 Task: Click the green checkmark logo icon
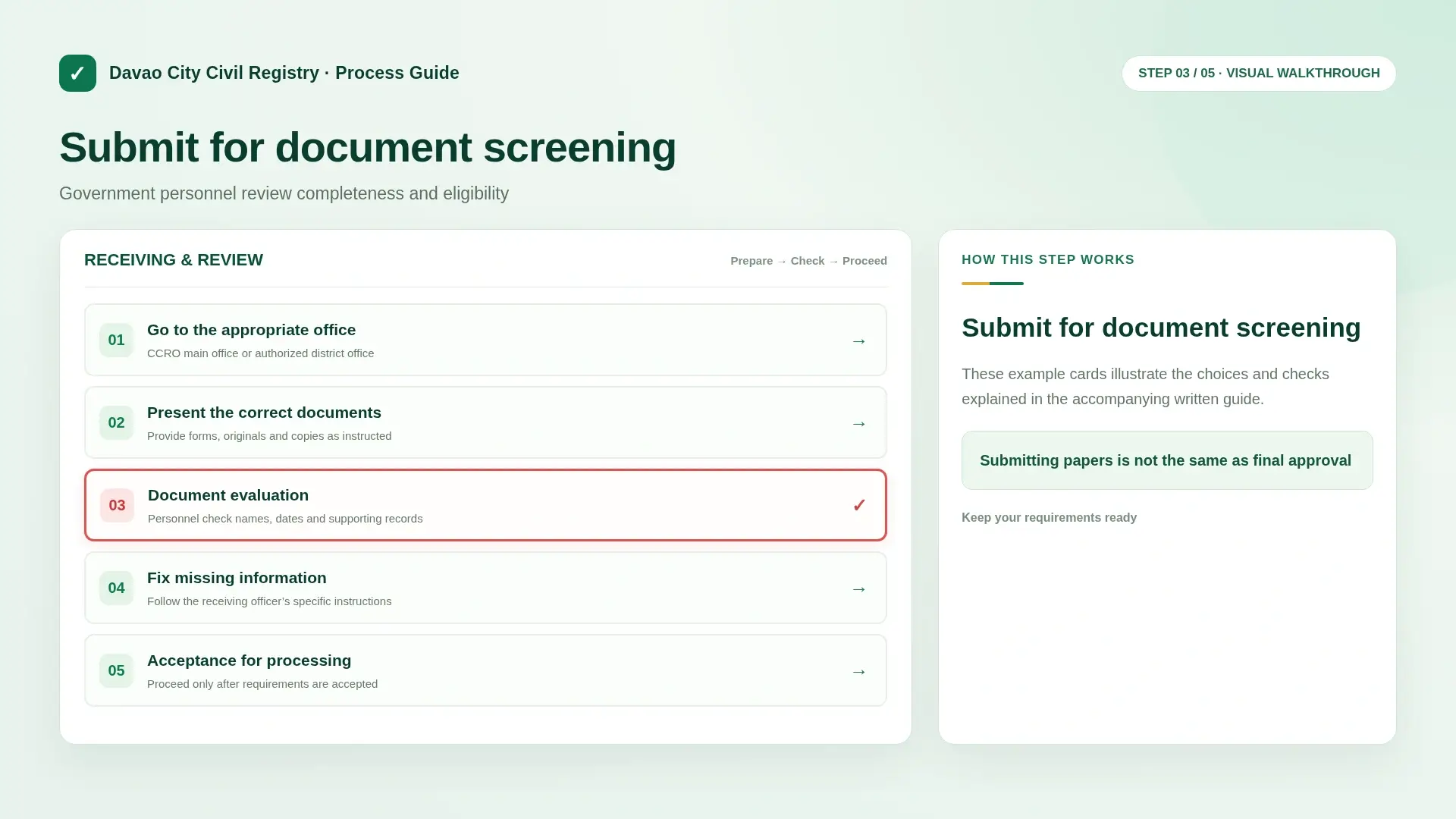tap(77, 73)
